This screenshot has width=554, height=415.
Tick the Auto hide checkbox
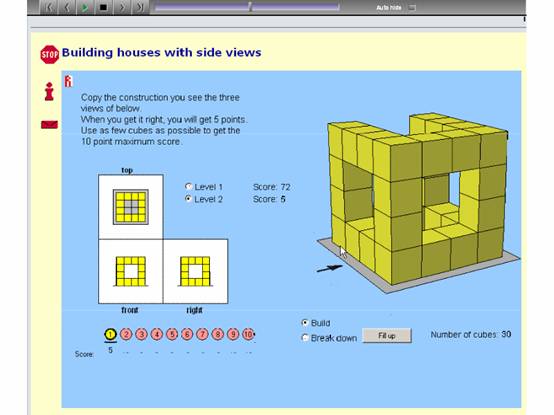[412, 7]
